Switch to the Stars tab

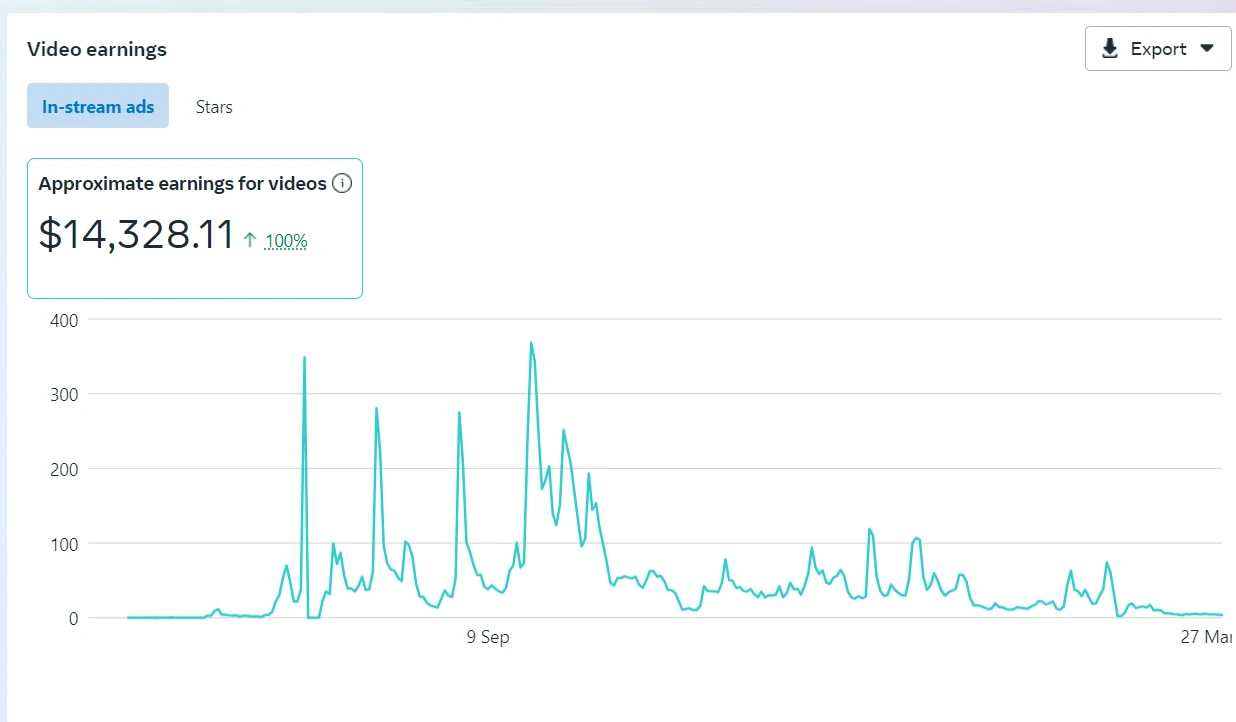[214, 106]
